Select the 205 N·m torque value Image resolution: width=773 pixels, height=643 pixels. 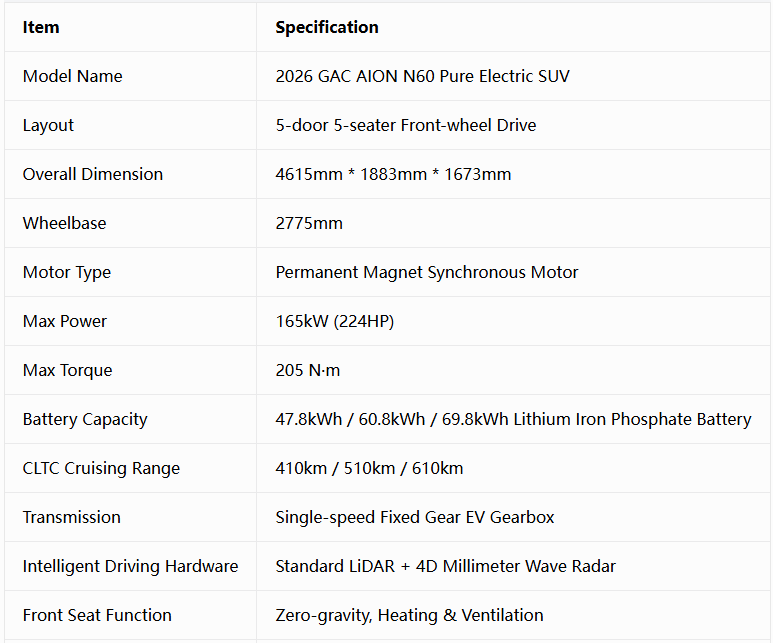[x=308, y=370]
